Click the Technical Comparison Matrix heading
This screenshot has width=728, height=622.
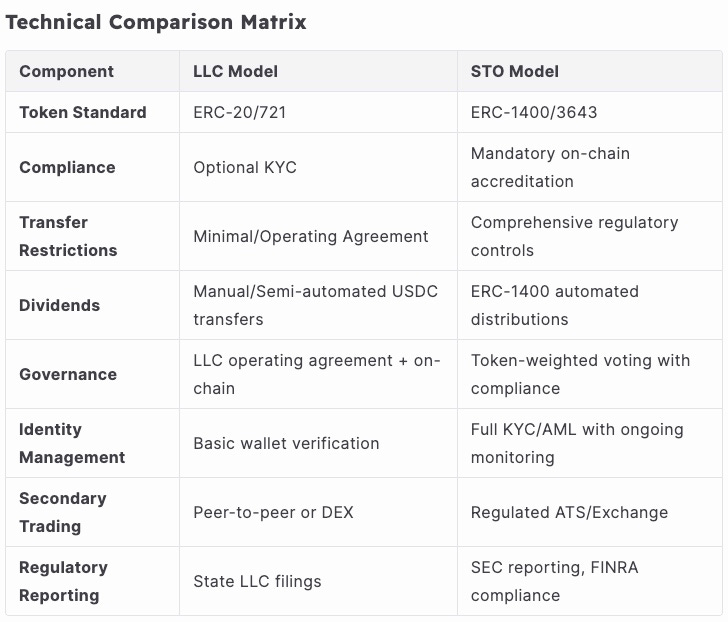coord(156,21)
